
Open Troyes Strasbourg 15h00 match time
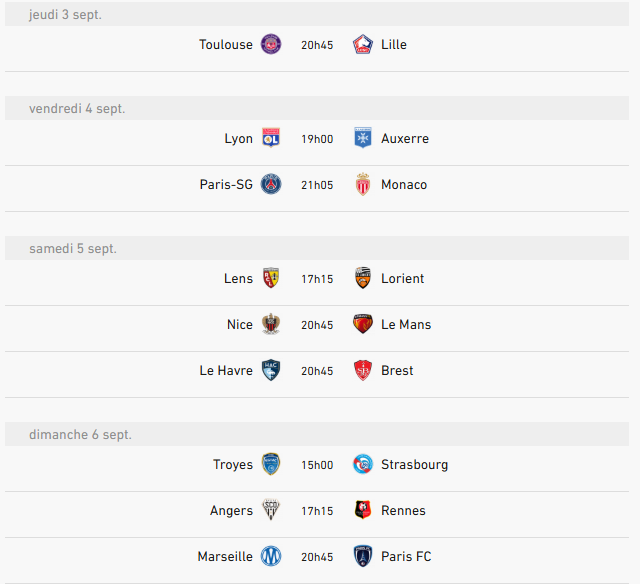(317, 465)
